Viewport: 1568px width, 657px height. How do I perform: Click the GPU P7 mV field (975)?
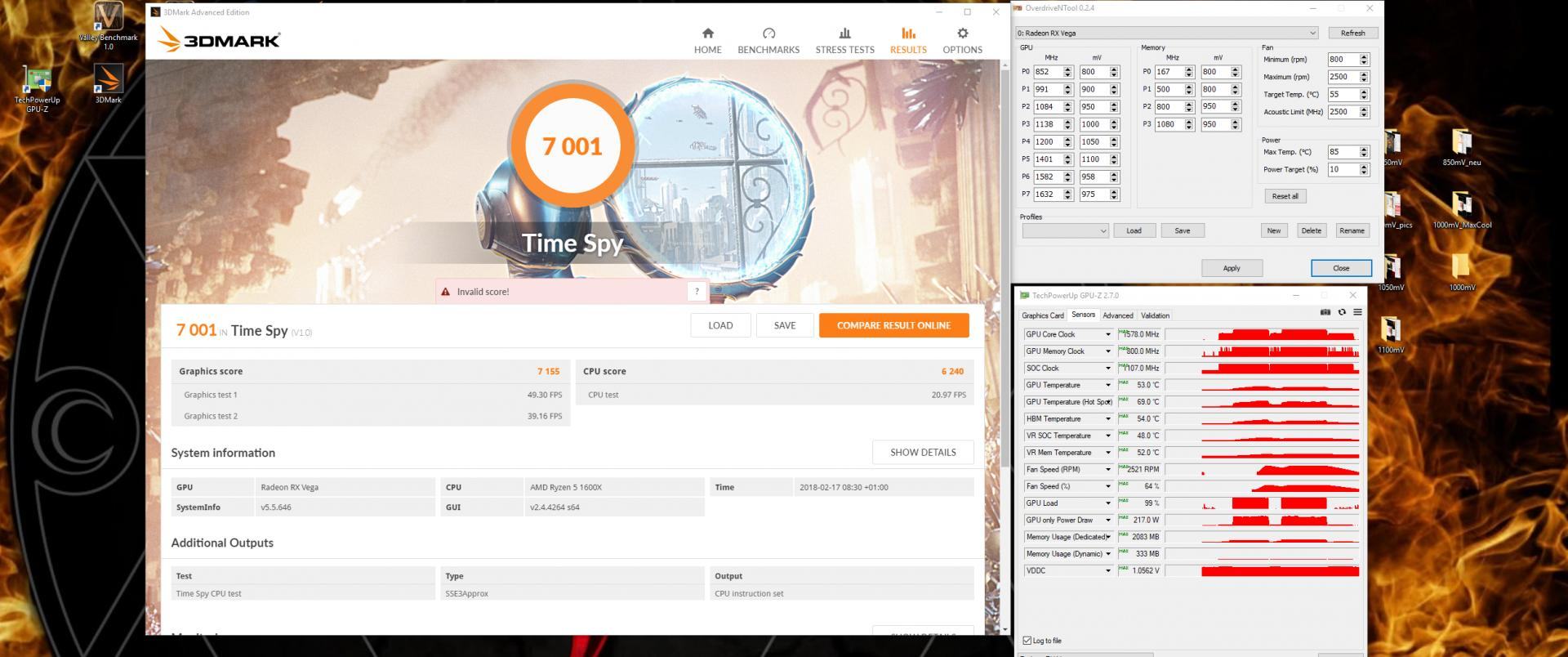1094,194
